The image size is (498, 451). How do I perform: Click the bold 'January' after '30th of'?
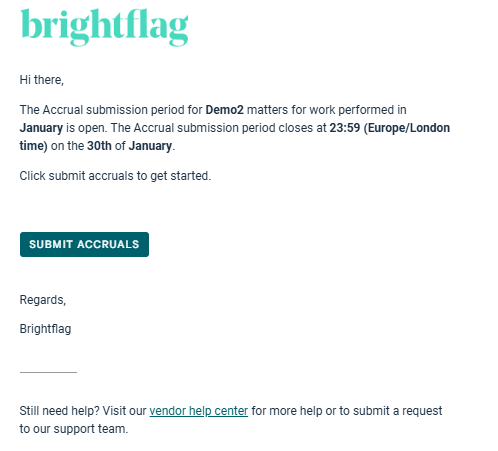point(150,146)
